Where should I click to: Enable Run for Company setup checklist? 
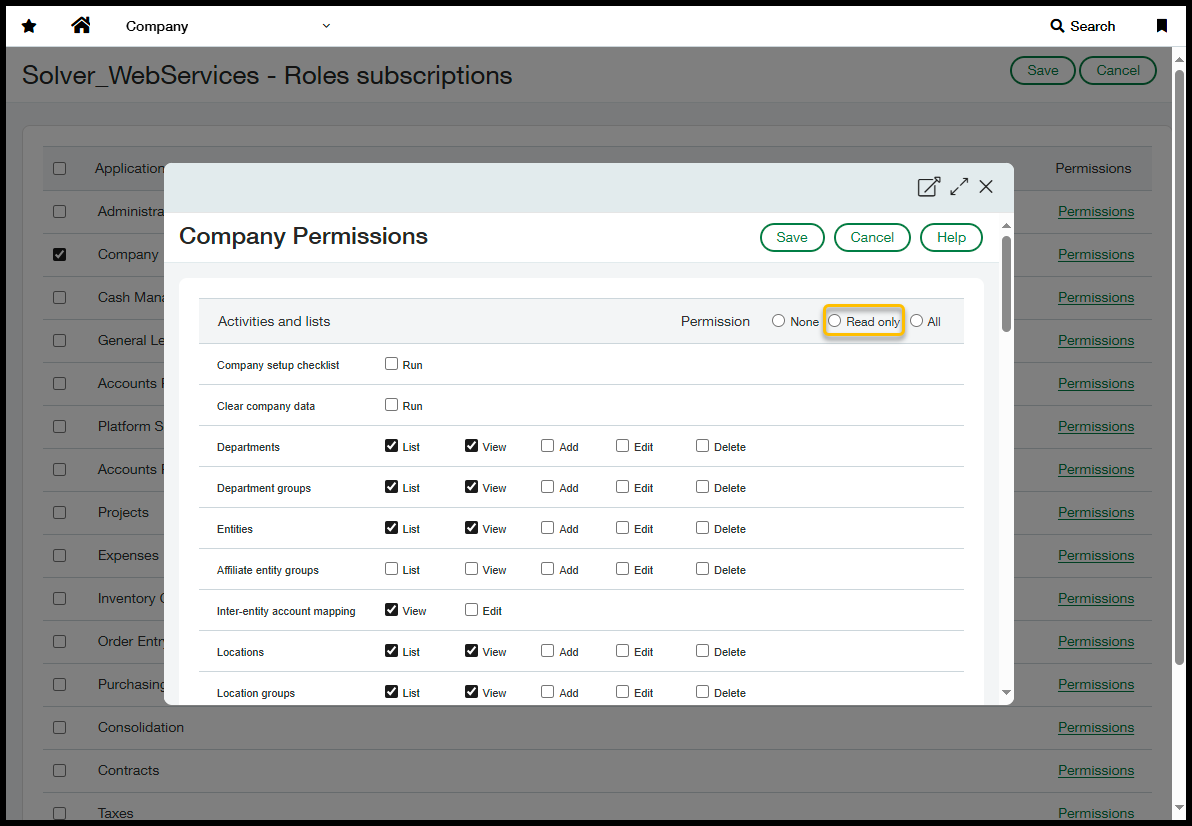(x=392, y=364)
